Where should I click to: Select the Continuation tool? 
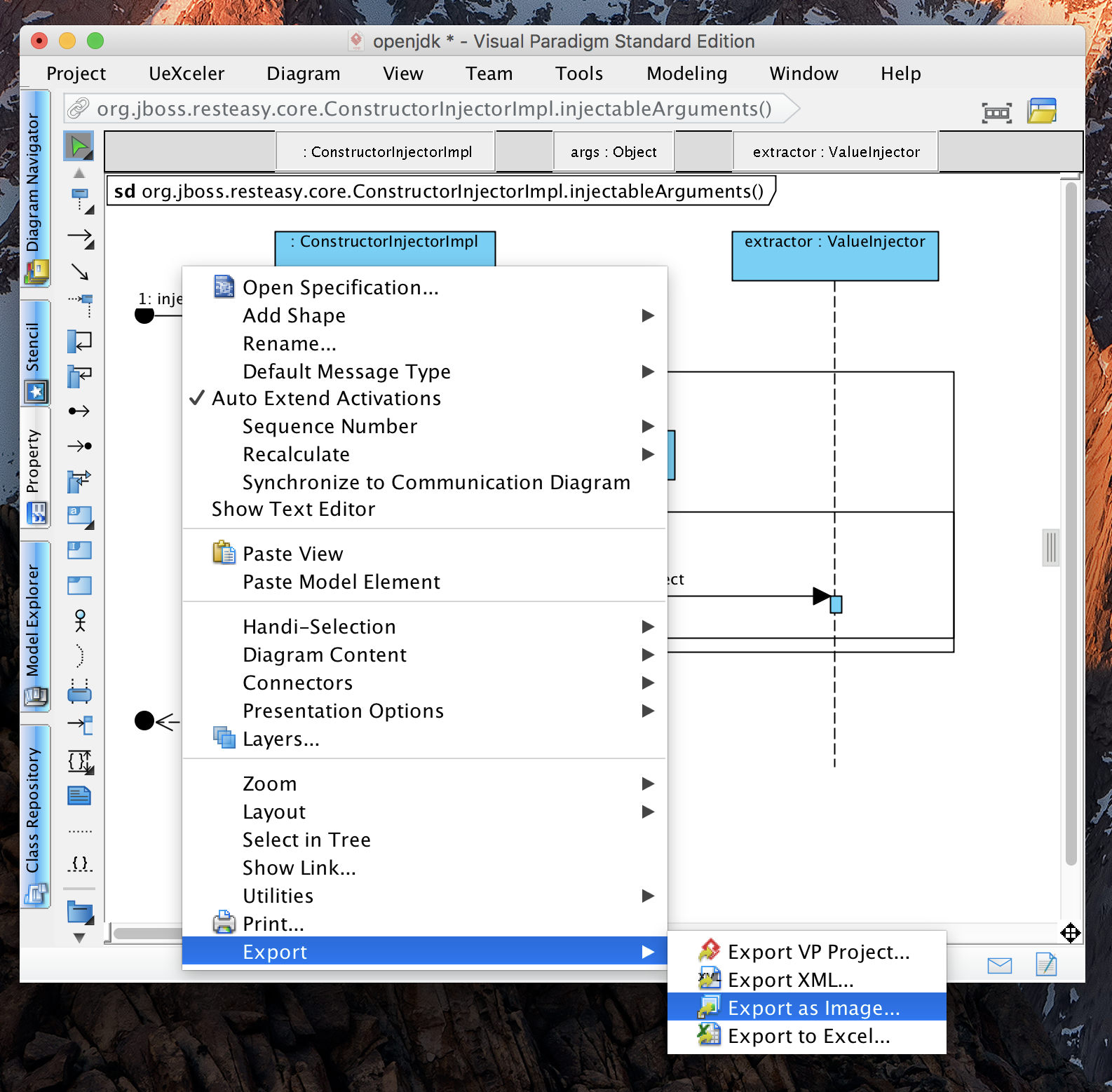click(x=79, y=691)
